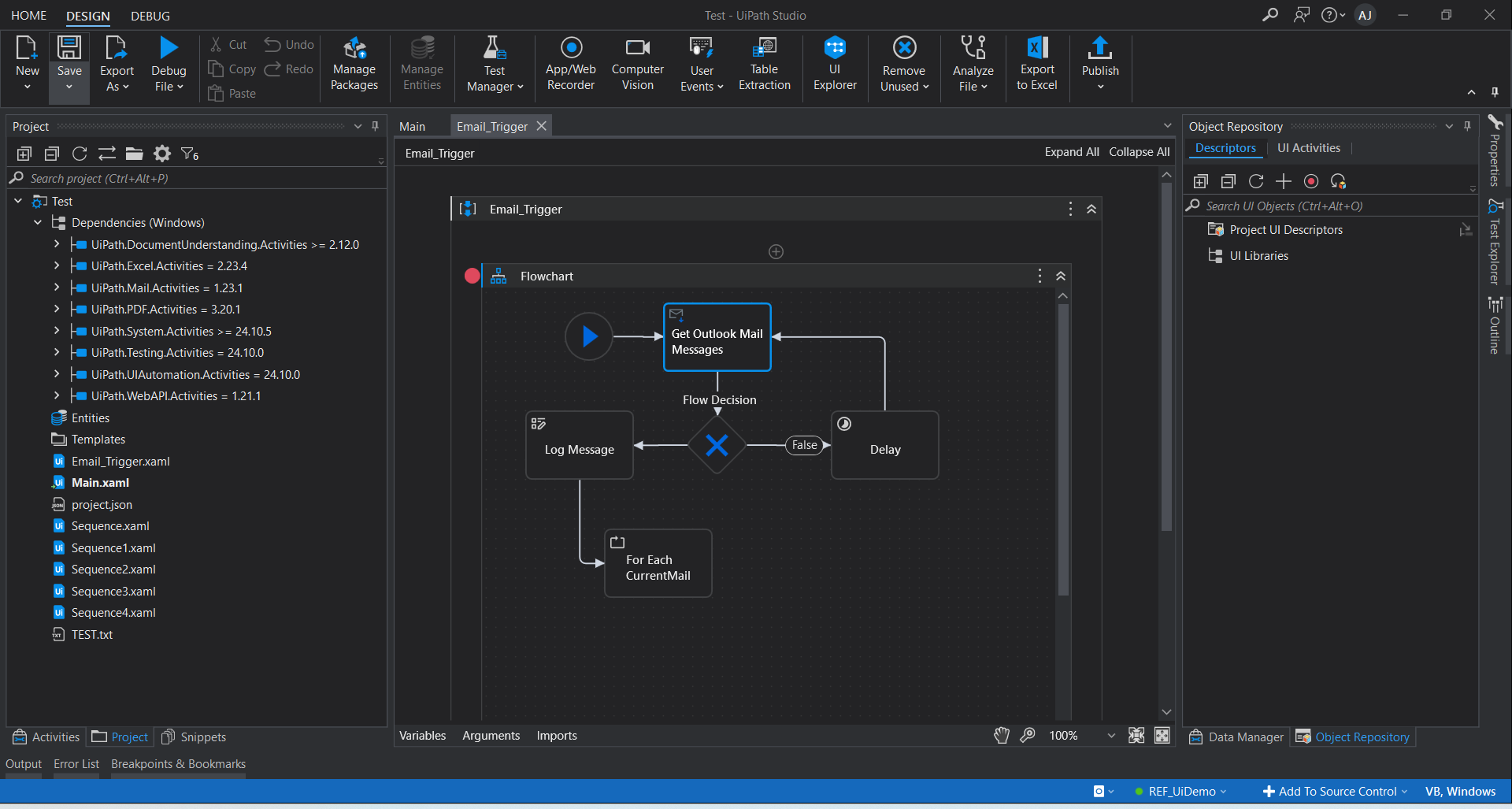Collapse the Dependencies (Windows) node

(x=37, y=223)
